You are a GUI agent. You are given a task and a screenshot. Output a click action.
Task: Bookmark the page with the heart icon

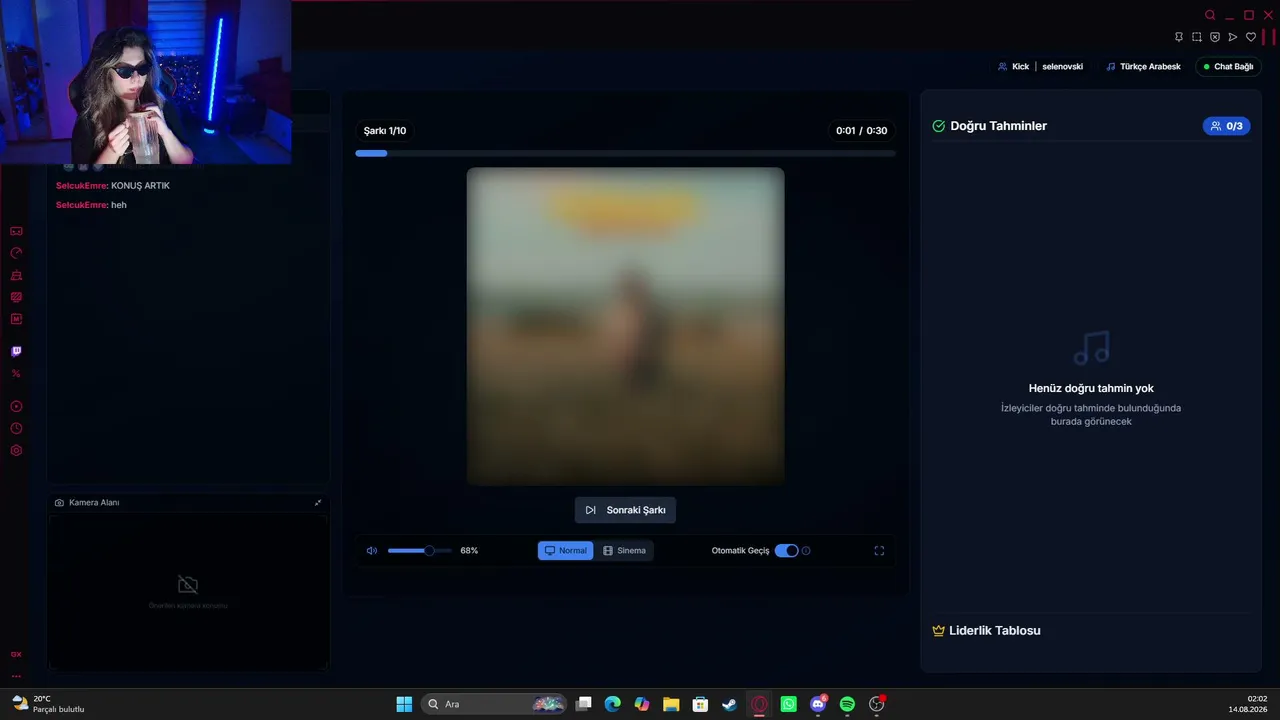pos(1251,37)
